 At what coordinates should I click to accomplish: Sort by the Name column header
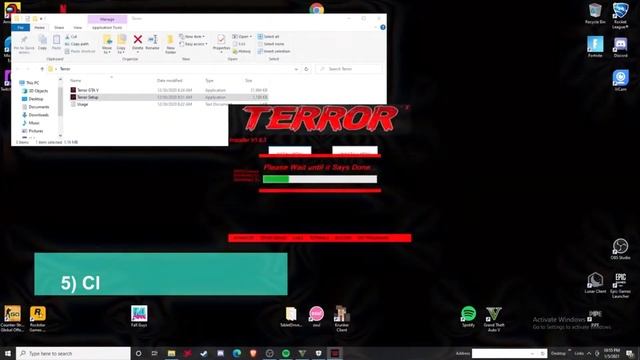(76, 80)
